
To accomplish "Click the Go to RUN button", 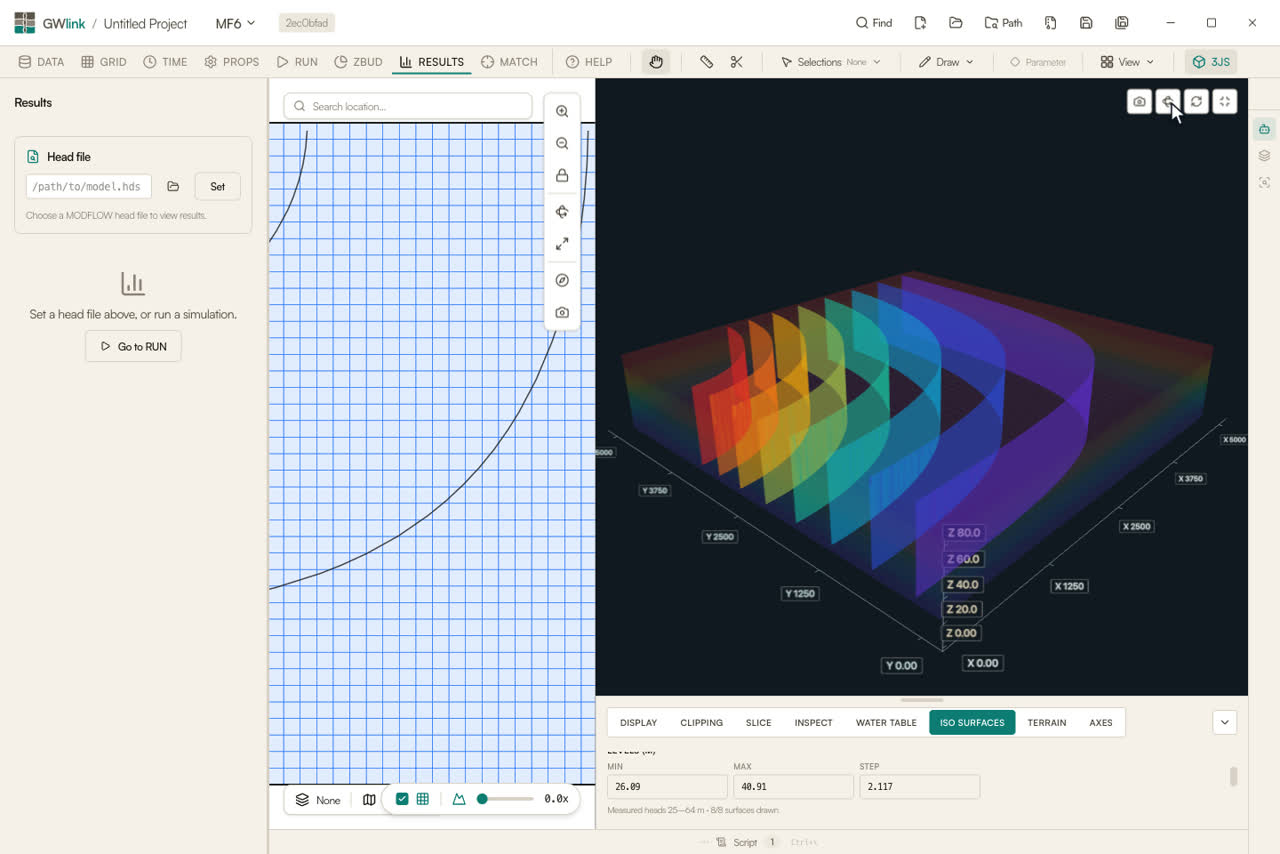I will (133, 346).
